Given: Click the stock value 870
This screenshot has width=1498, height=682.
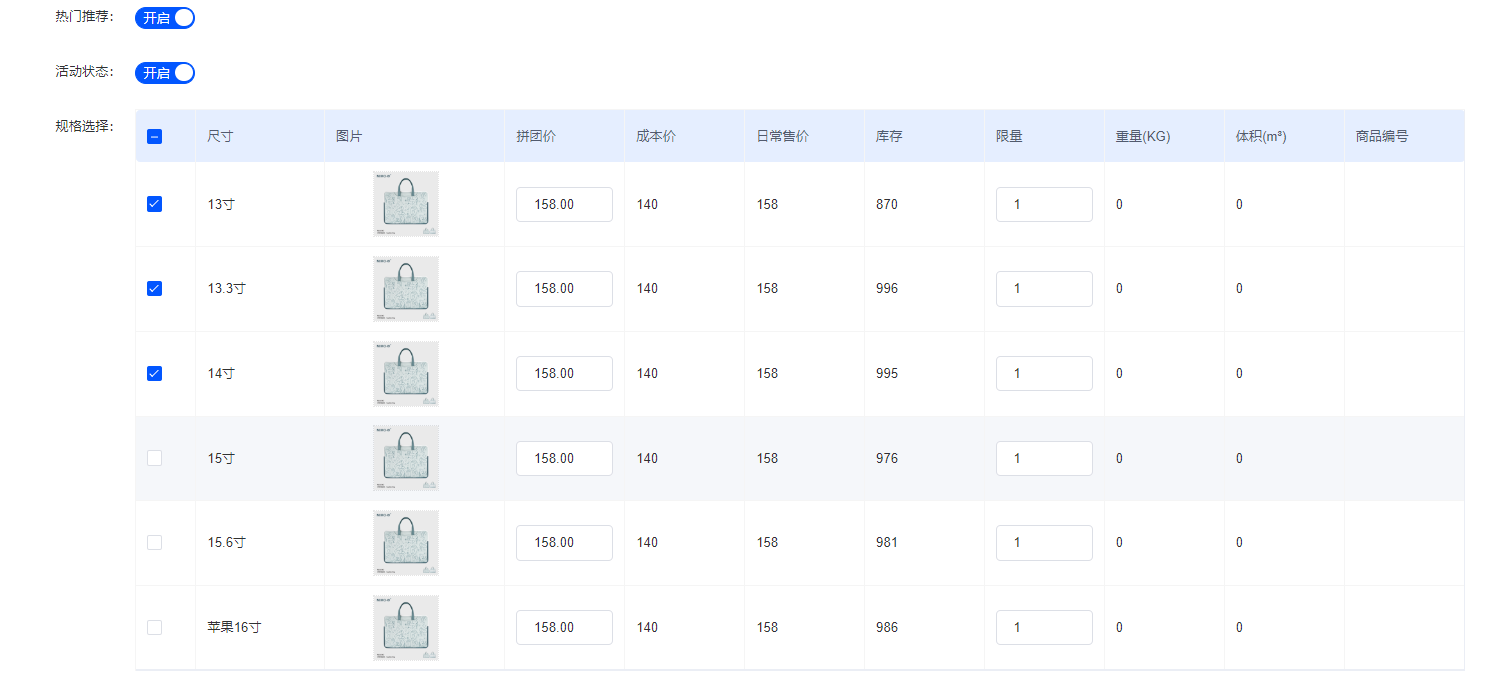Looking at the screenshot, I should 887,204.
